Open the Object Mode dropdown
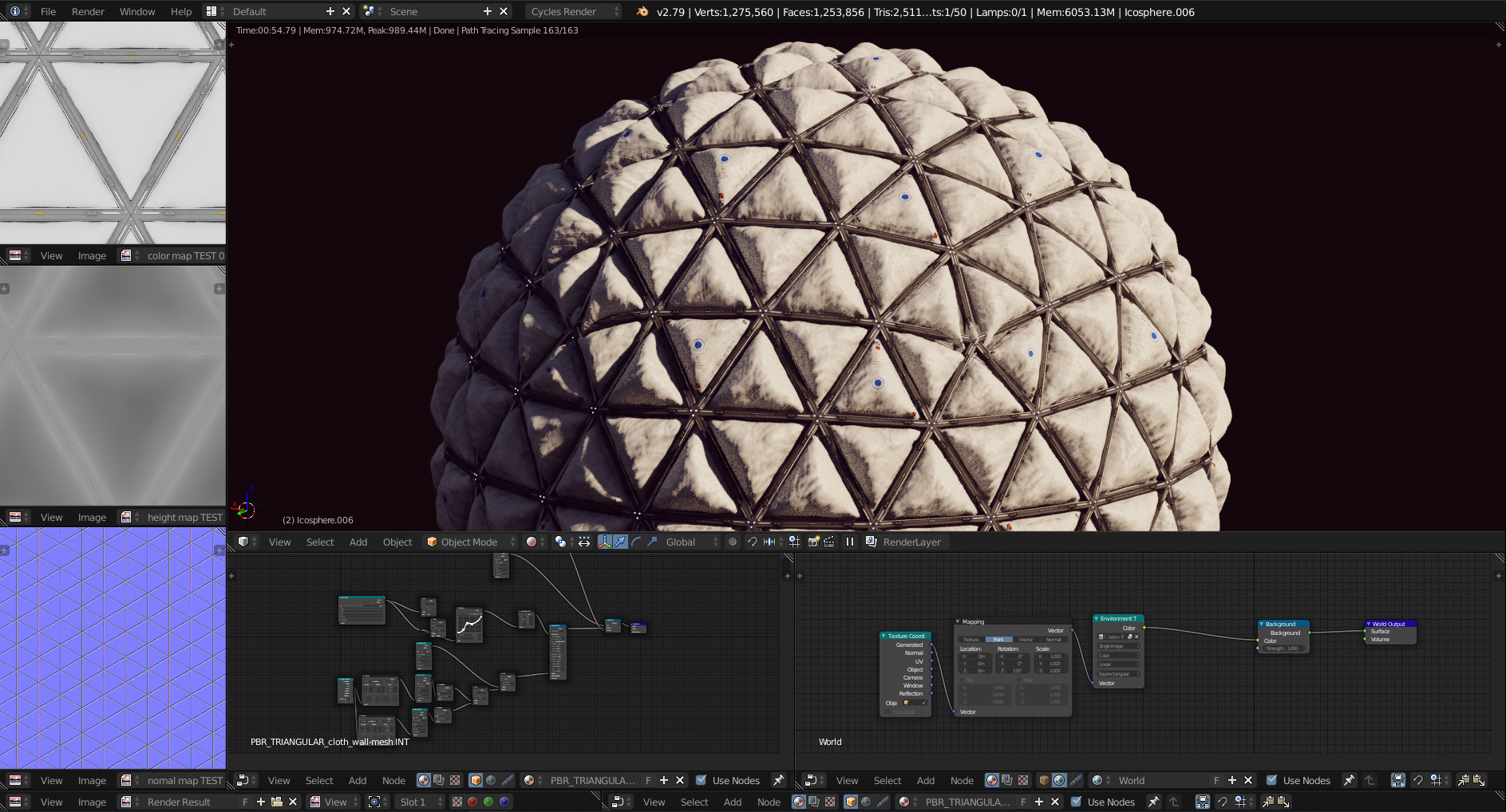Viewport: 1506px width, 812px height. click(471, 542)
